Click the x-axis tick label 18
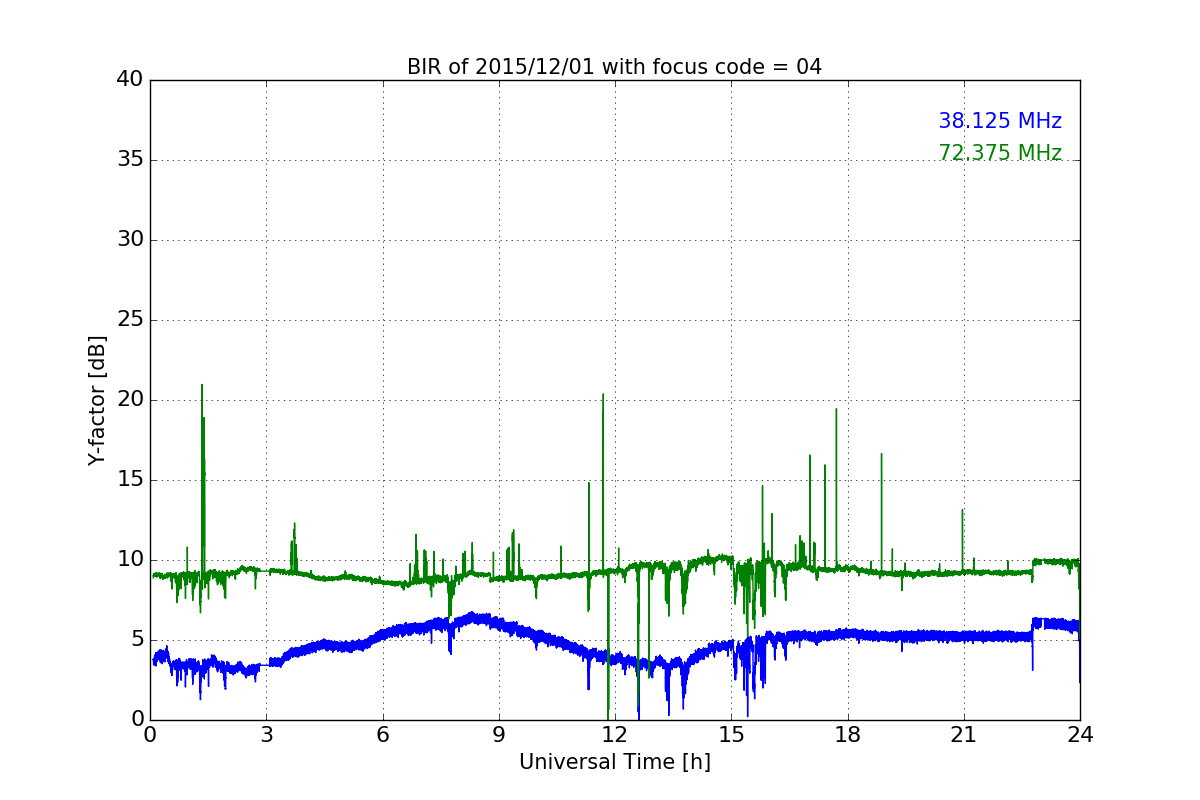Image resolution: width=1200 pixels, height=800 pixels. tap(848, 735)
